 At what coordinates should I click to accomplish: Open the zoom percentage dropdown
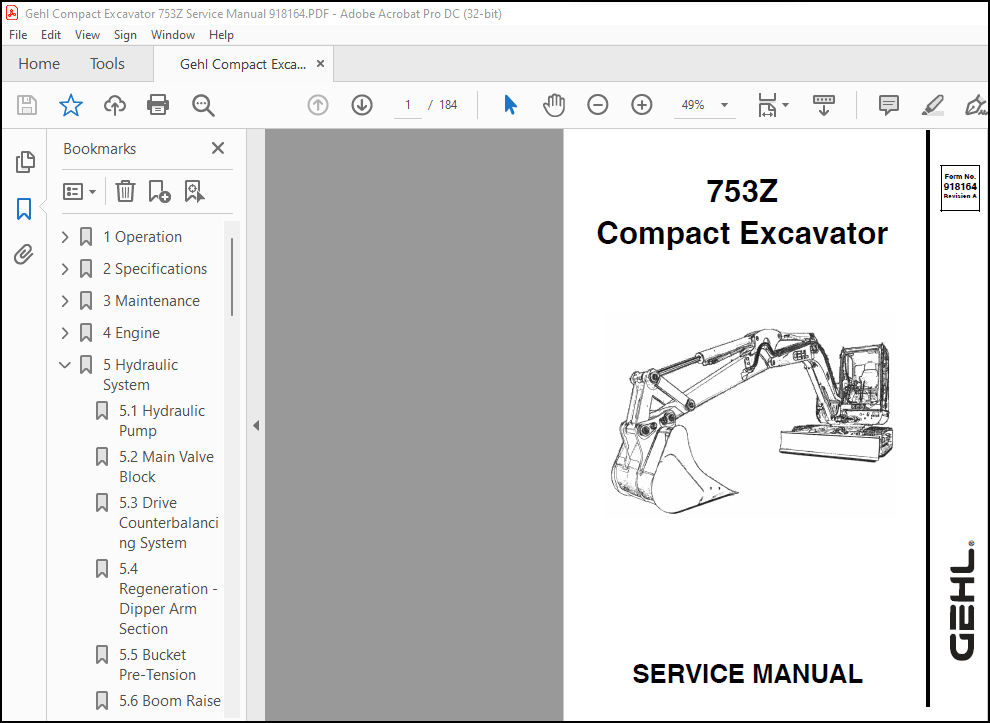click(x=724, y=105)
